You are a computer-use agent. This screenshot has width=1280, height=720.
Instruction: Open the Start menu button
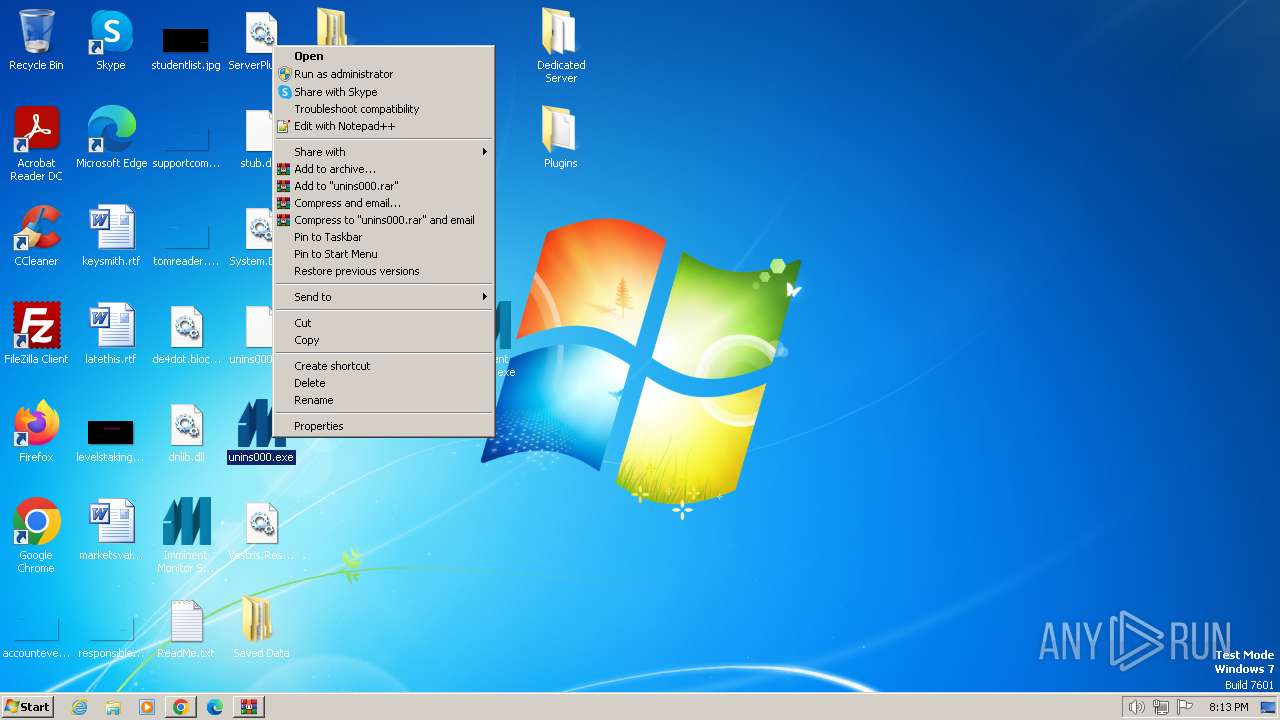click(27, 706)
